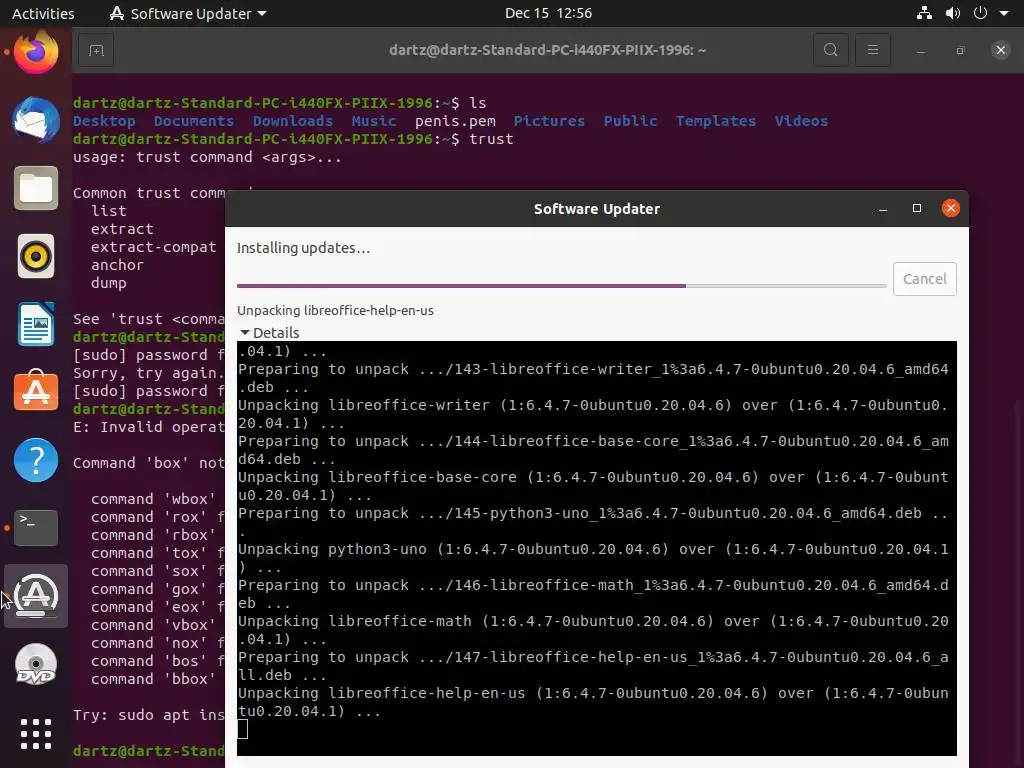Open the Files manager dock icon

36,189
